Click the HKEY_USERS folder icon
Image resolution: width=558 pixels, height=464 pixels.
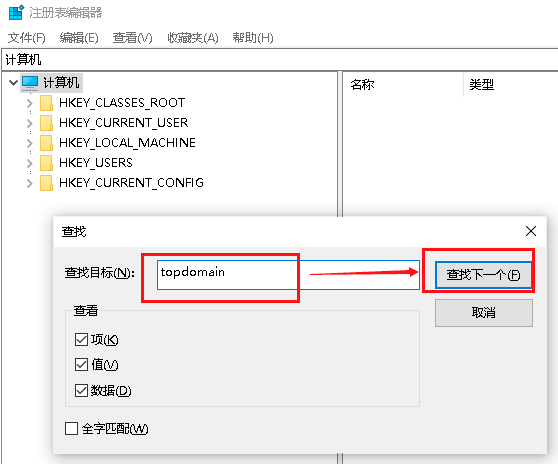pyautogui.click(x=46, y=163)
